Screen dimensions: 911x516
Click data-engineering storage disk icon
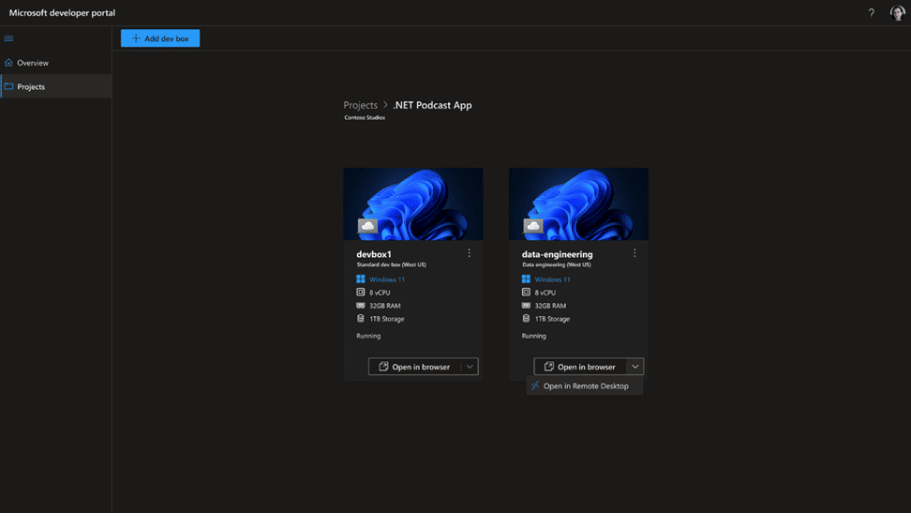pos(526,318)
